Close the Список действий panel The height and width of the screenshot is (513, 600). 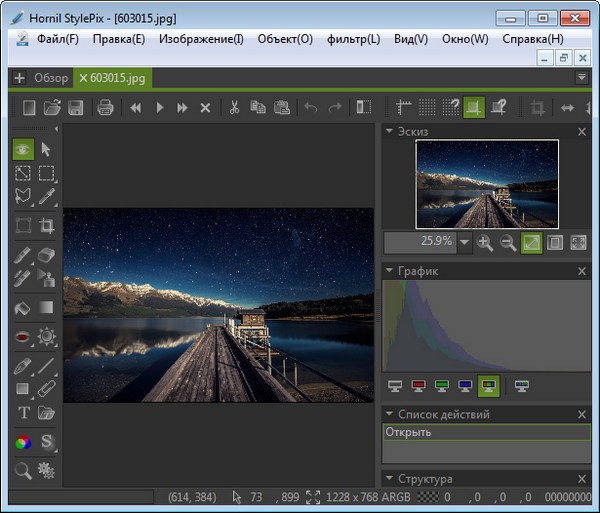(582, 414)
